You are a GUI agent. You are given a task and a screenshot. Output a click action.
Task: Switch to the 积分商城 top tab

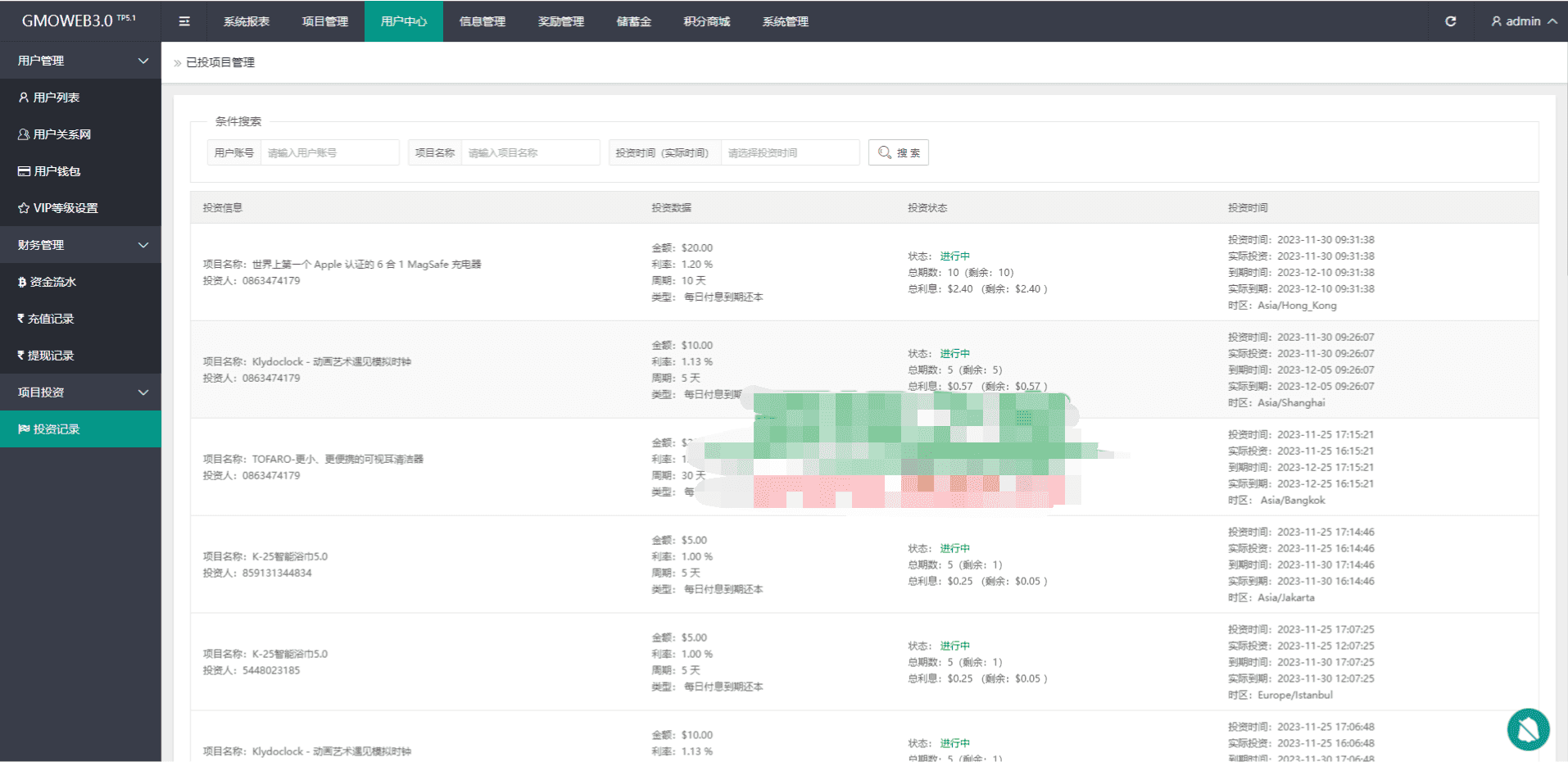[706, 21]
